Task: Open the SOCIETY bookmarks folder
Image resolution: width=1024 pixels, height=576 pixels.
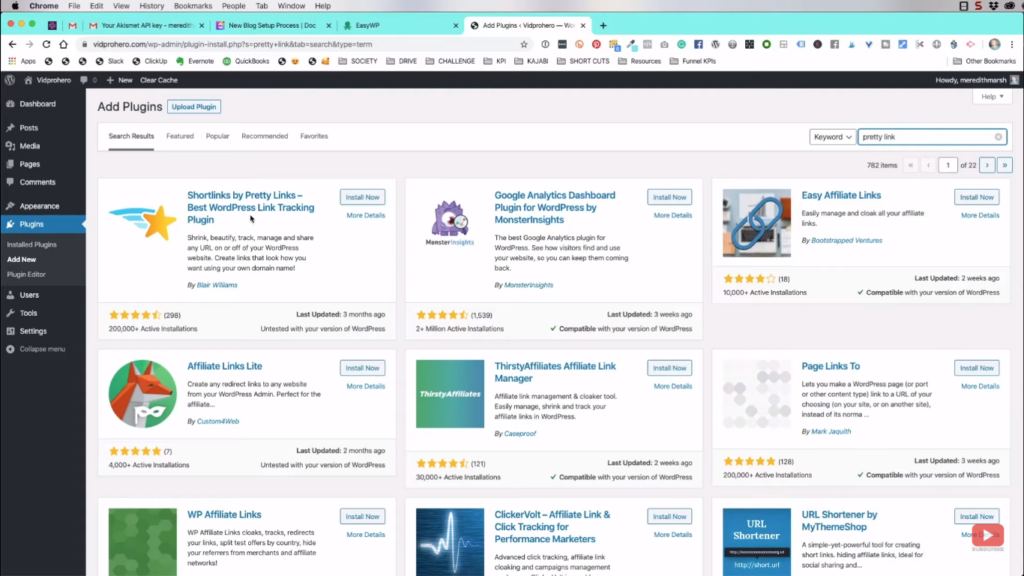Action: coord(358,61)
